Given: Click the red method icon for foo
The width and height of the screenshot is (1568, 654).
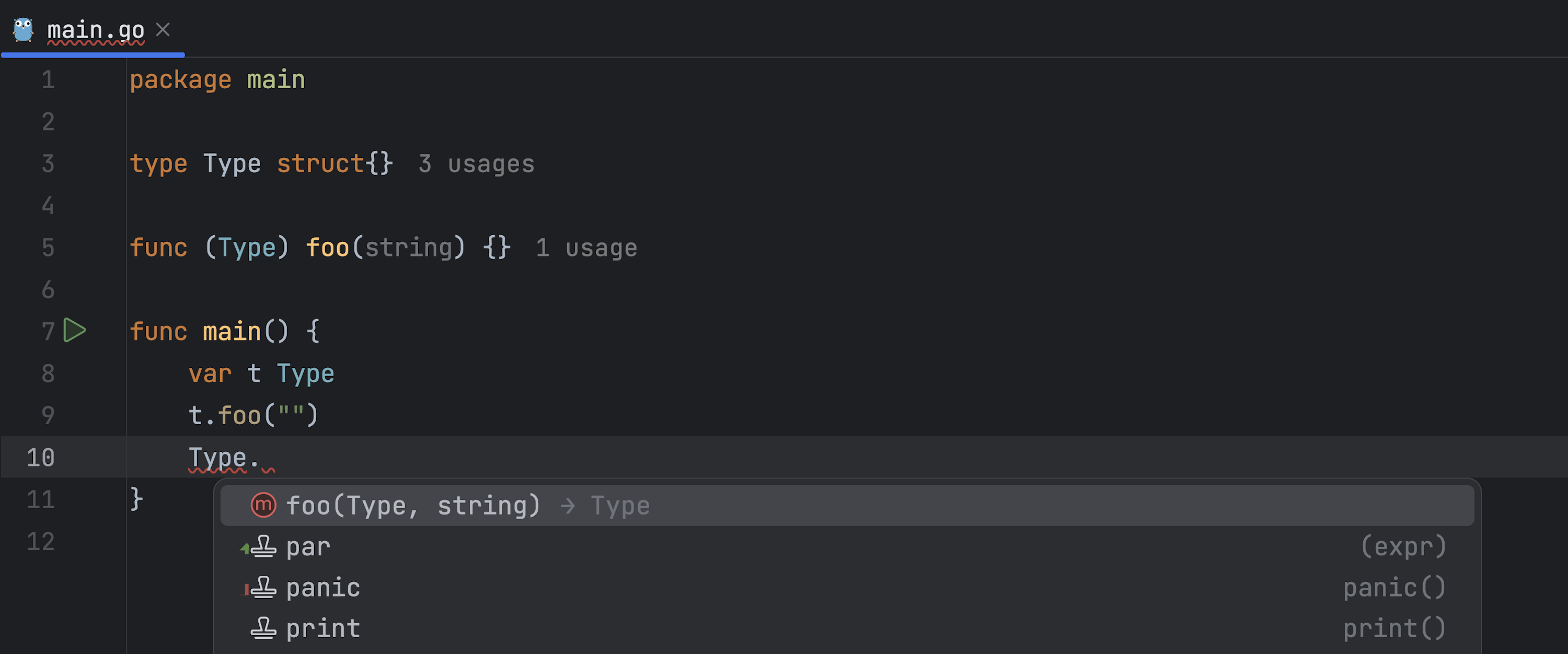Looking at the screenshot, I should pos(263,505).
